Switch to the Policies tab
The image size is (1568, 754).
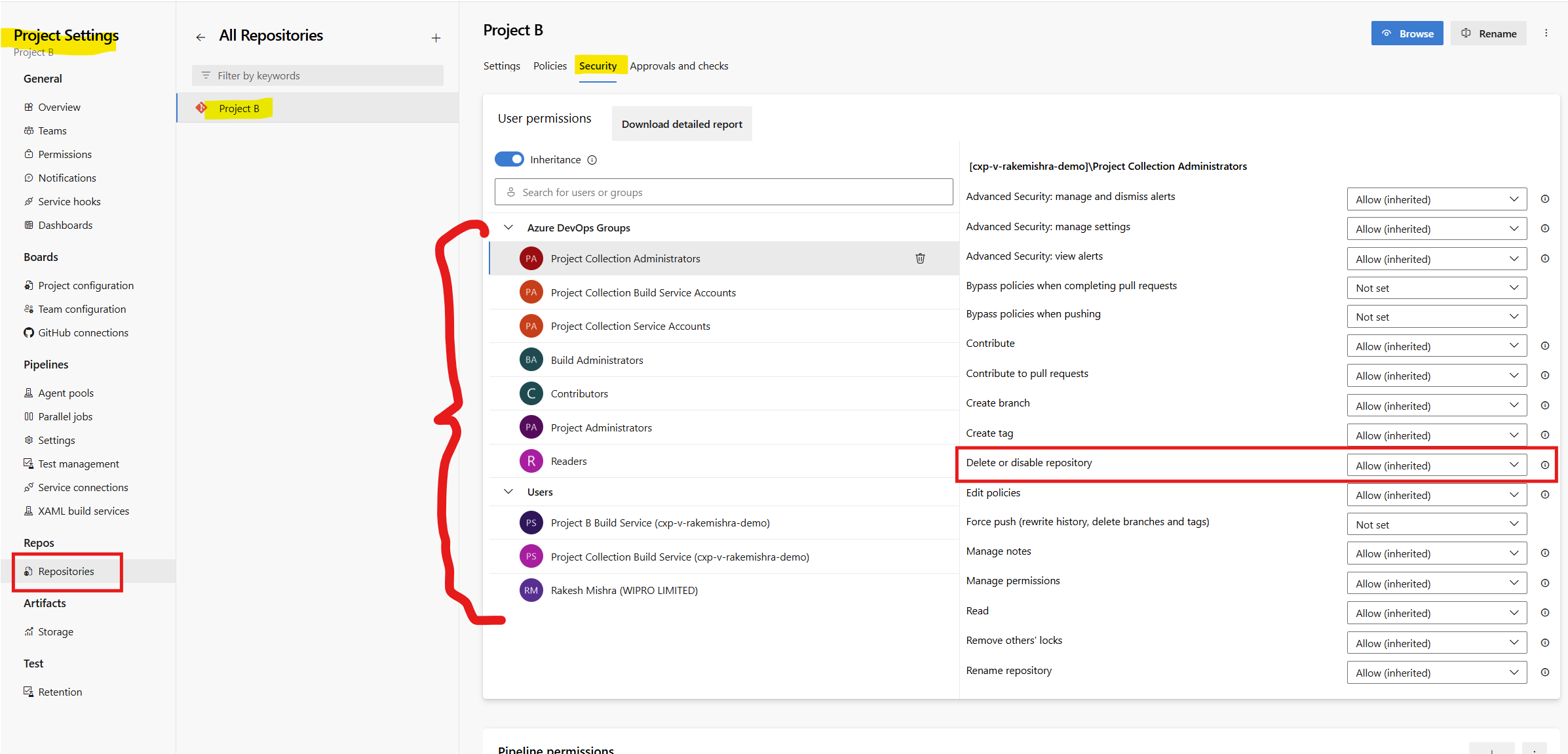tap(549, 66)
